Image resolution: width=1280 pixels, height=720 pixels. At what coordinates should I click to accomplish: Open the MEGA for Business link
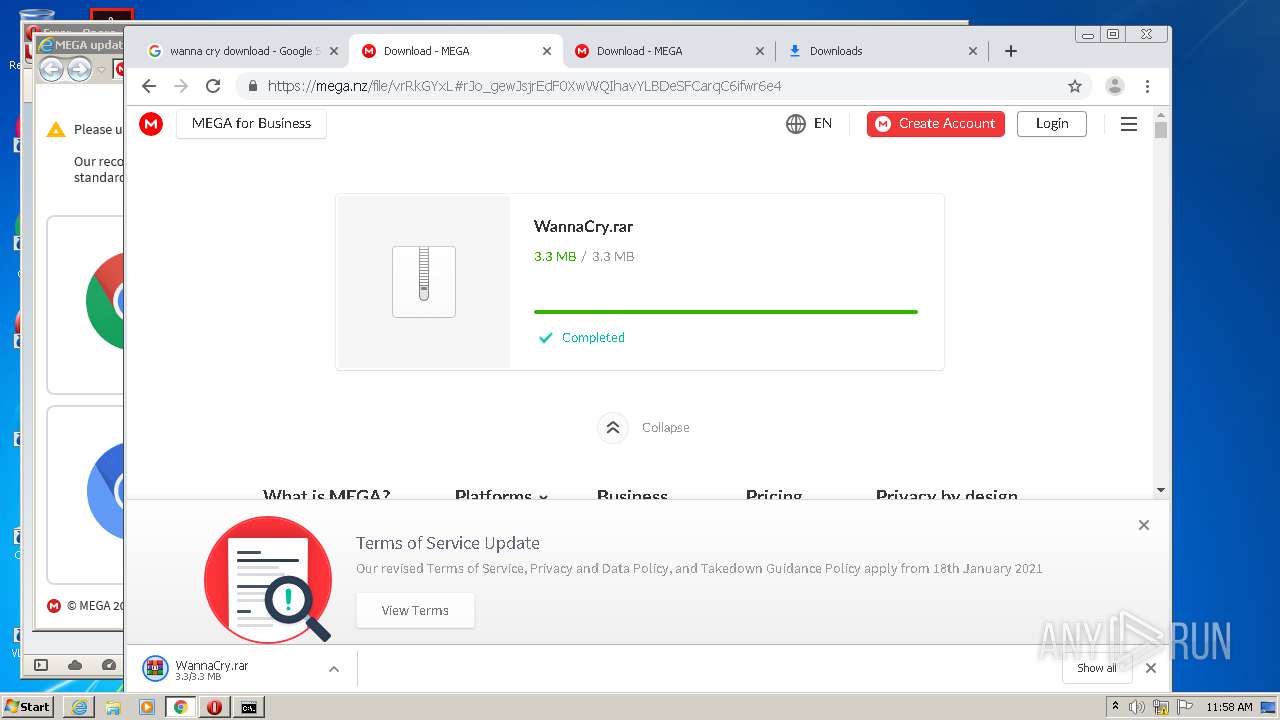251,123
